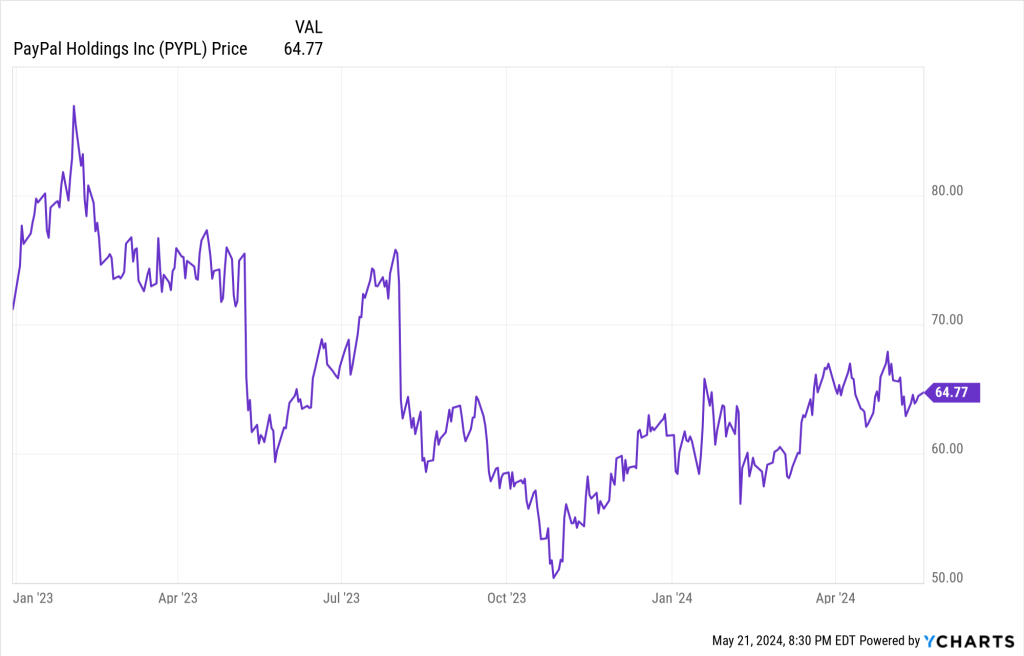Select the Apr '23 x-axis label
This screenshot has width=1024, height=656.
click(x=177, y=599)
